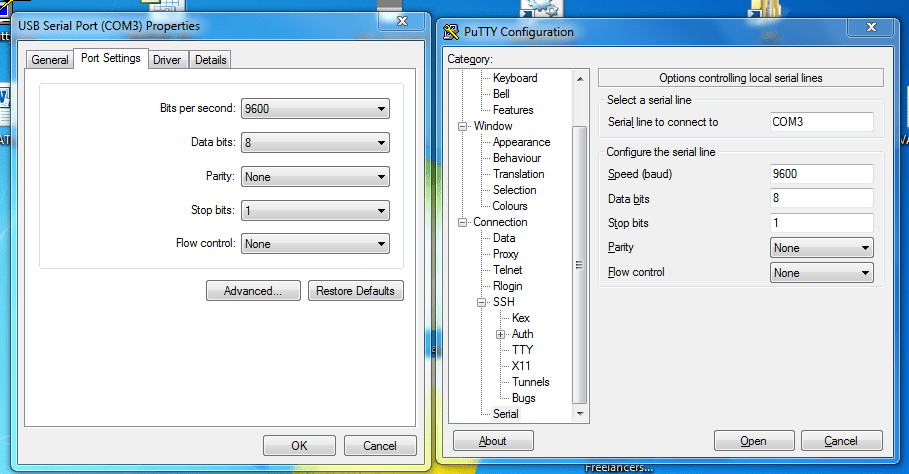Click the About button in PuTTY
Image resolution: width=909 pixels, height=474 pixels.
493,441
